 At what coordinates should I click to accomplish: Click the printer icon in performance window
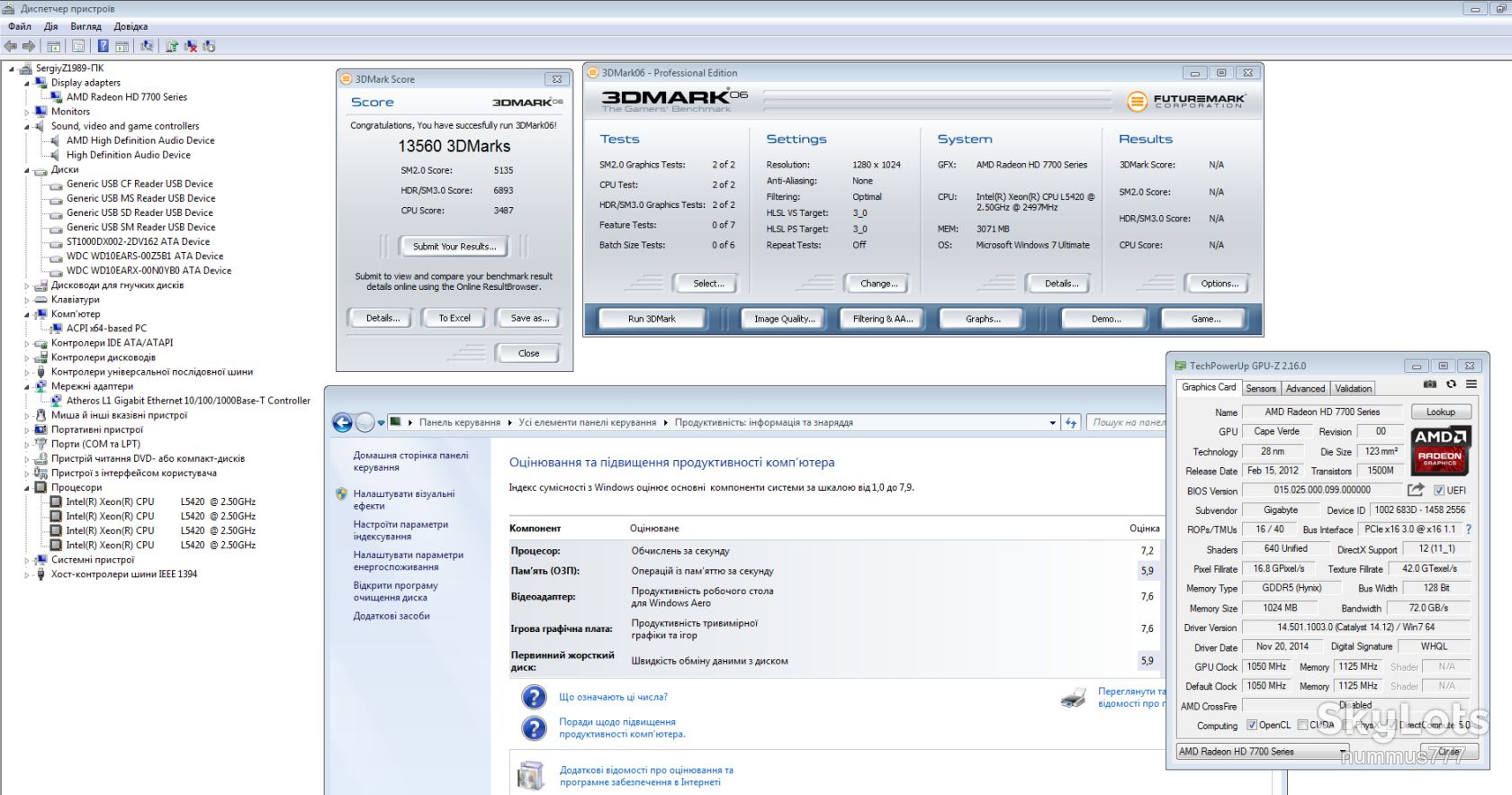coord(1074,697)
